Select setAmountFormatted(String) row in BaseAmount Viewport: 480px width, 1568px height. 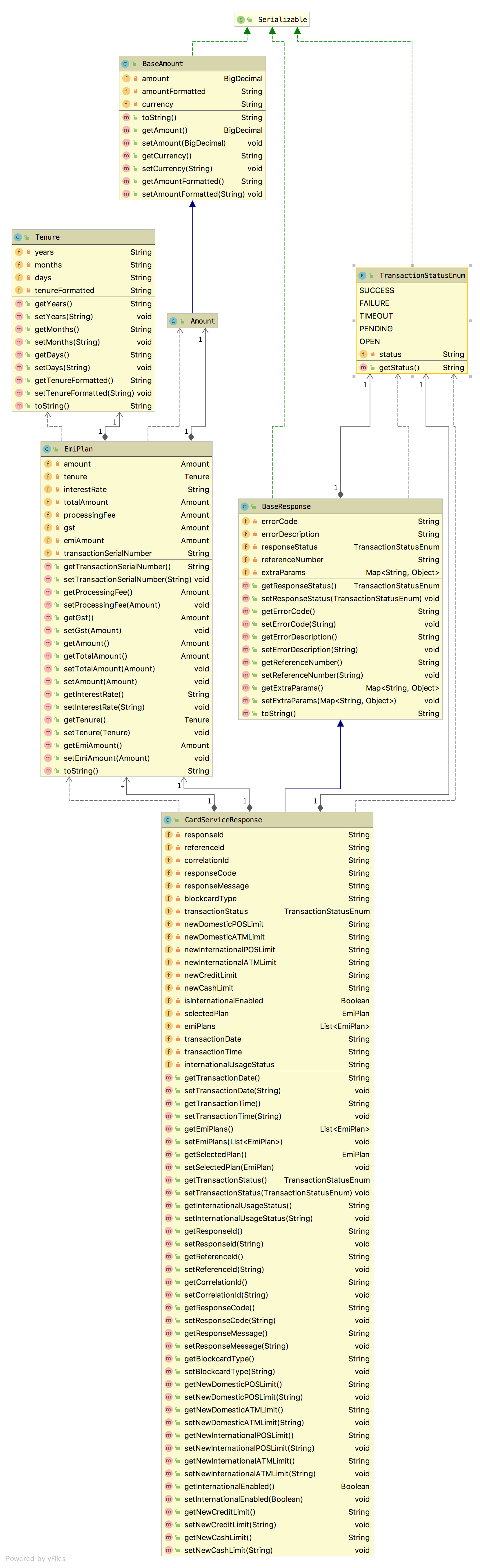point(192,194)
